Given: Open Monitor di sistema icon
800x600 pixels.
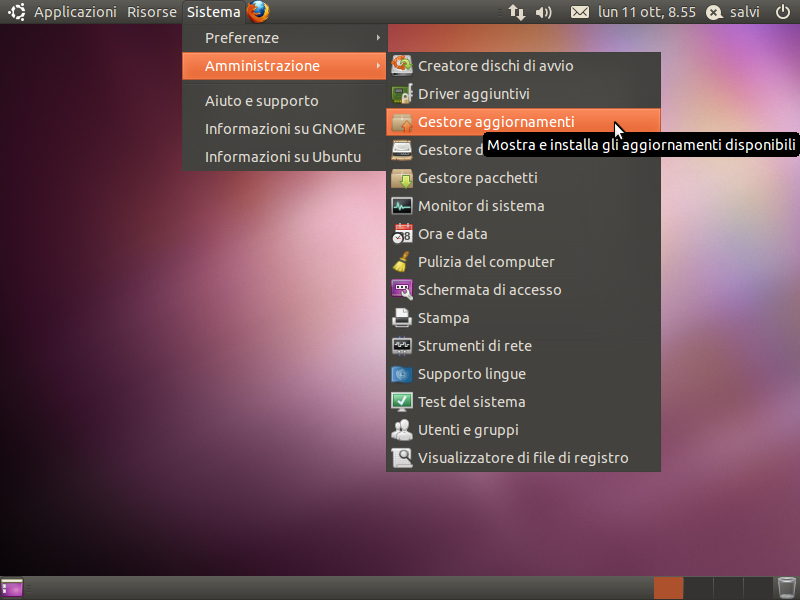Looking at the screenshot, I should 402,206.
